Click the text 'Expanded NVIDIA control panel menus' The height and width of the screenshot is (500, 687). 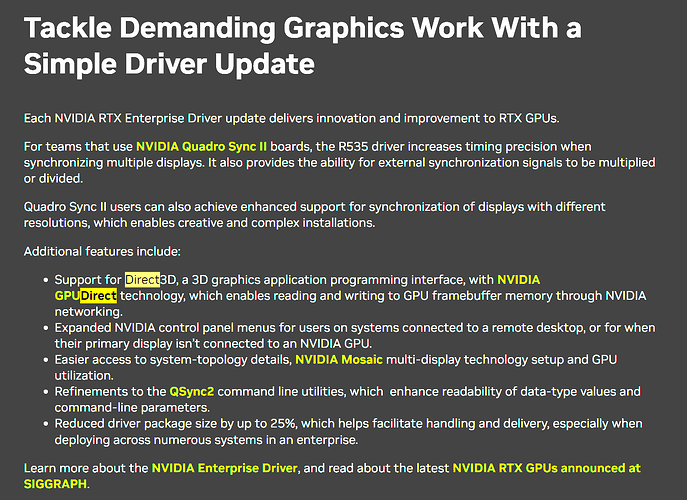pos(165,328)
